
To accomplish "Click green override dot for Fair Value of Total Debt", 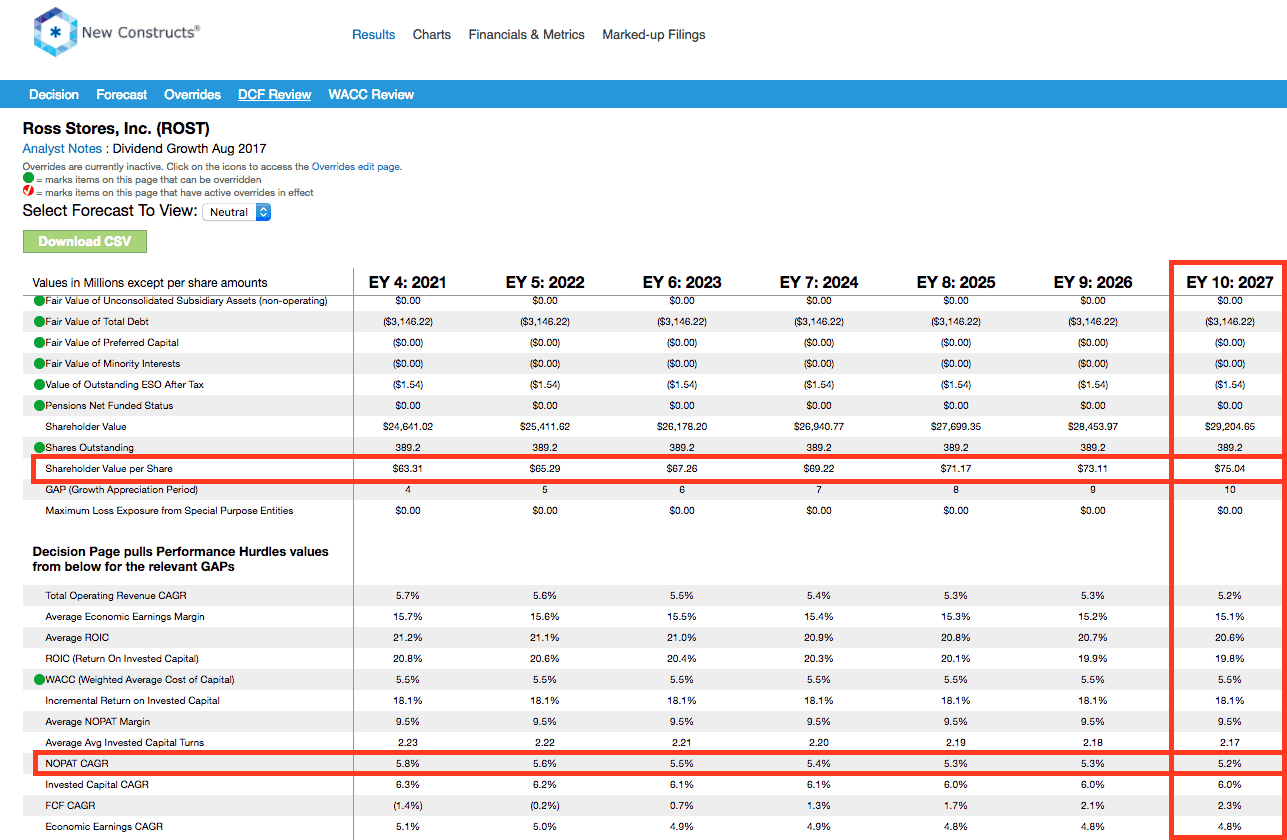I will coord(39,322).
